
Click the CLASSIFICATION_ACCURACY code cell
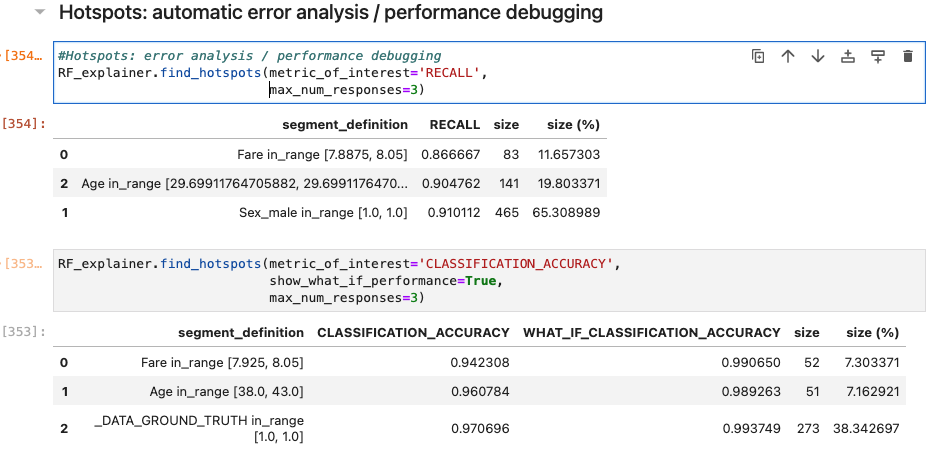pyautogui.click(x=489, y=281)
